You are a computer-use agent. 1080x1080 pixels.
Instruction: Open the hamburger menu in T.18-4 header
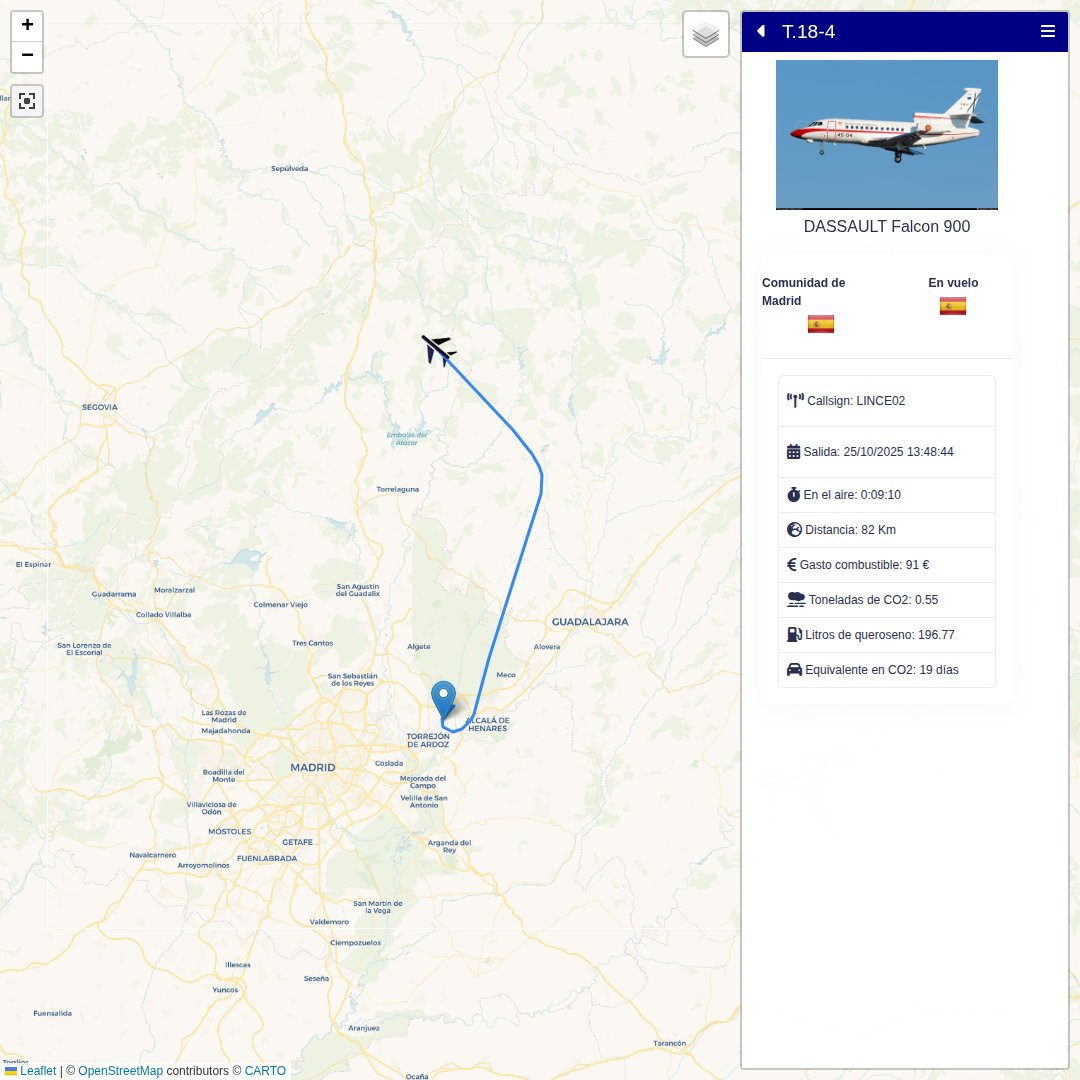coord(1048,31)
